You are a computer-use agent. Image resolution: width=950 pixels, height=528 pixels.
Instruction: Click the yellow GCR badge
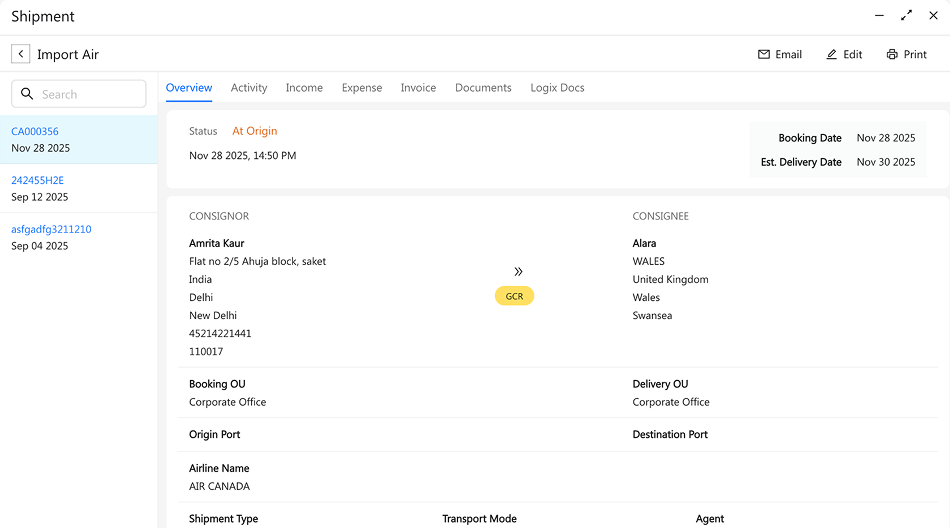514,296
